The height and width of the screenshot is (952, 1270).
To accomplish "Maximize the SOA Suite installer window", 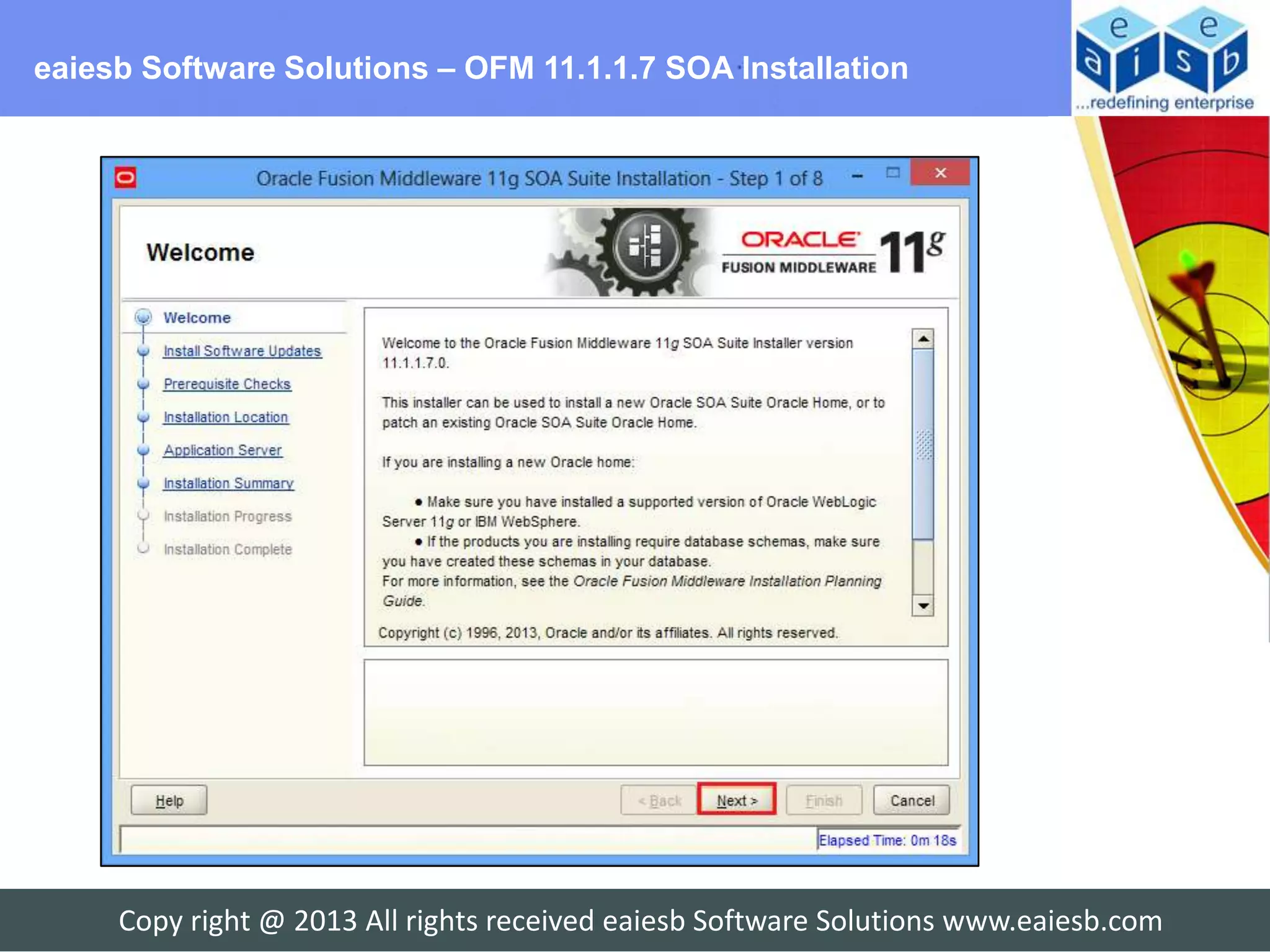I will coord(893,173).
